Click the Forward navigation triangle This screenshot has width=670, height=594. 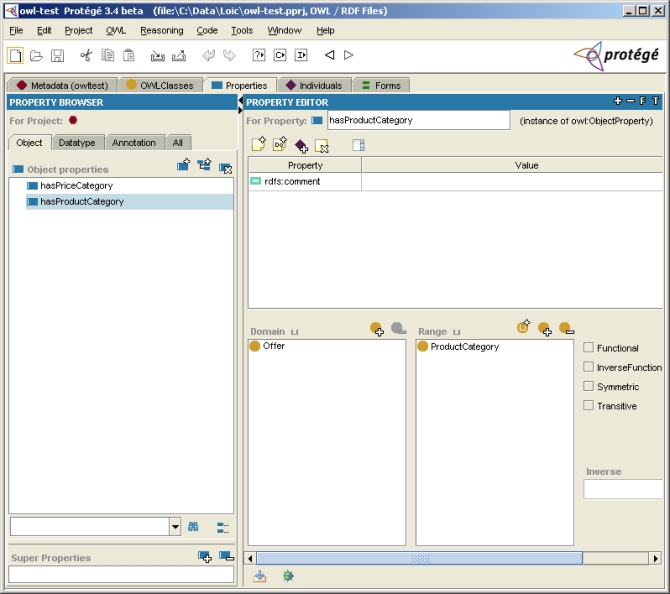pos(348,55)
